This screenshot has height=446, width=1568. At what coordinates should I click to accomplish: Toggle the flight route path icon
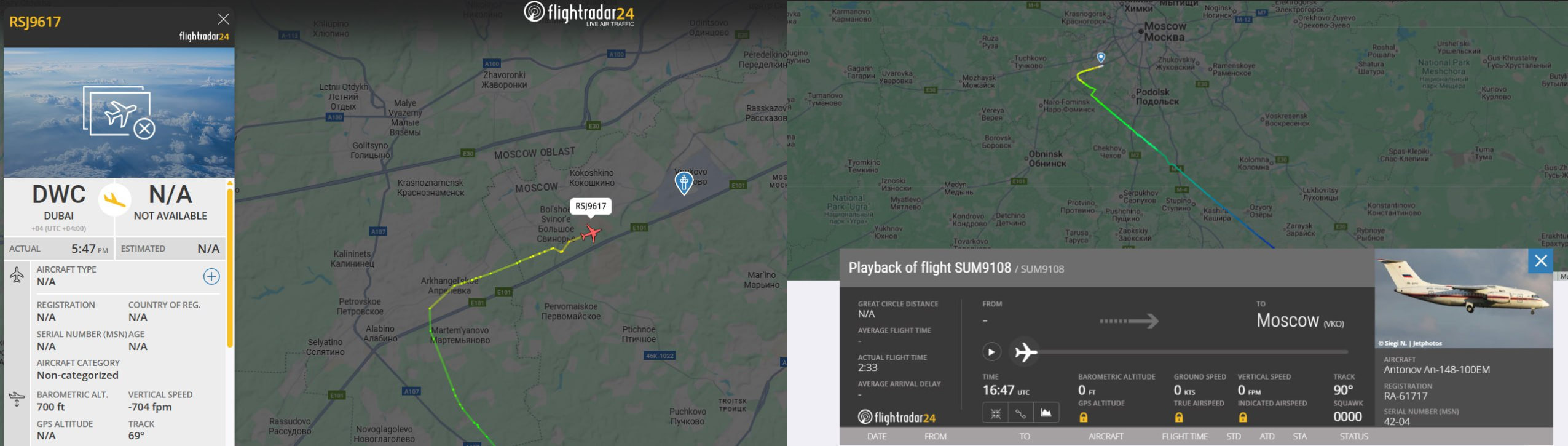(1020, 413)
